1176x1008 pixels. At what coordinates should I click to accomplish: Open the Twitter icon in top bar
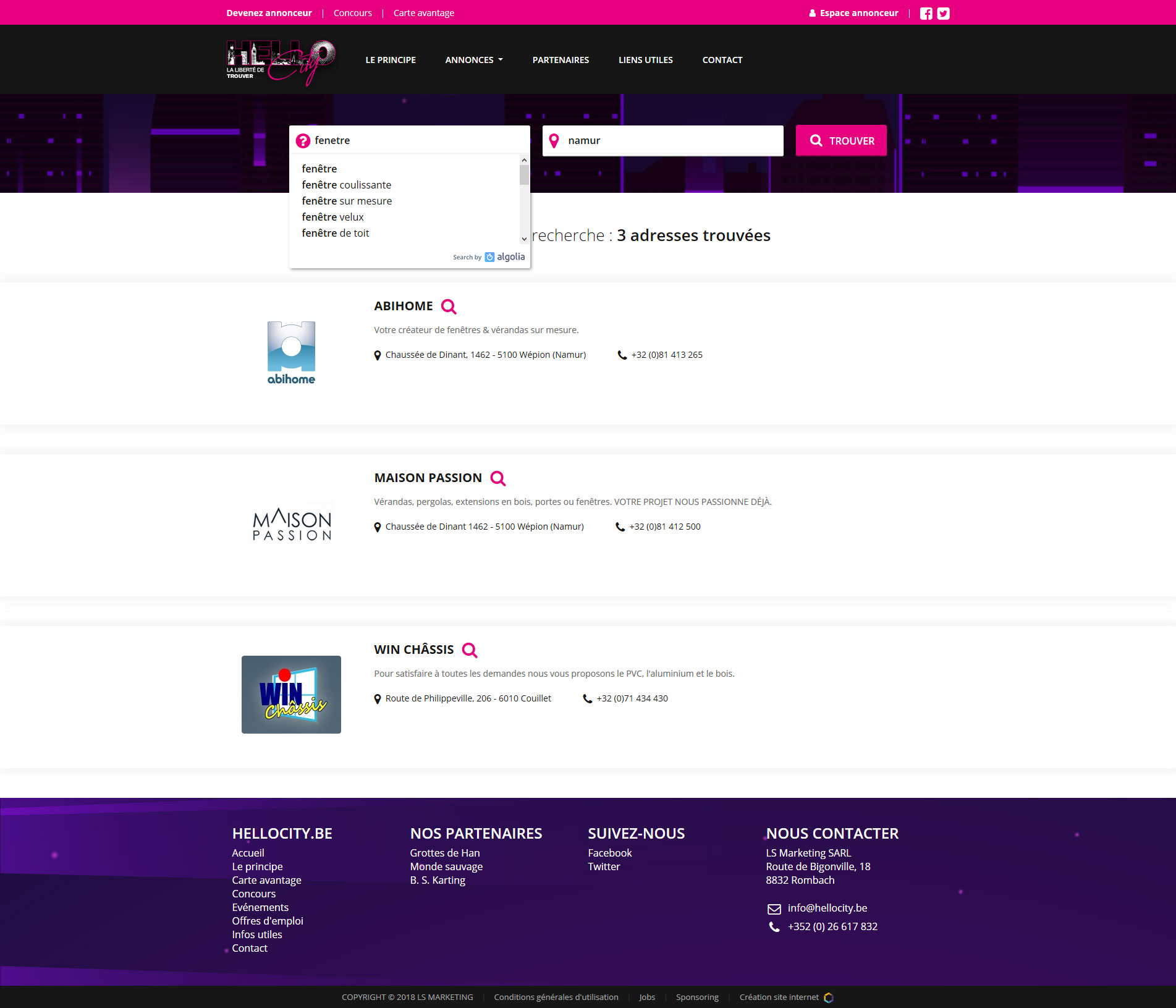click(x=943, y=13)
